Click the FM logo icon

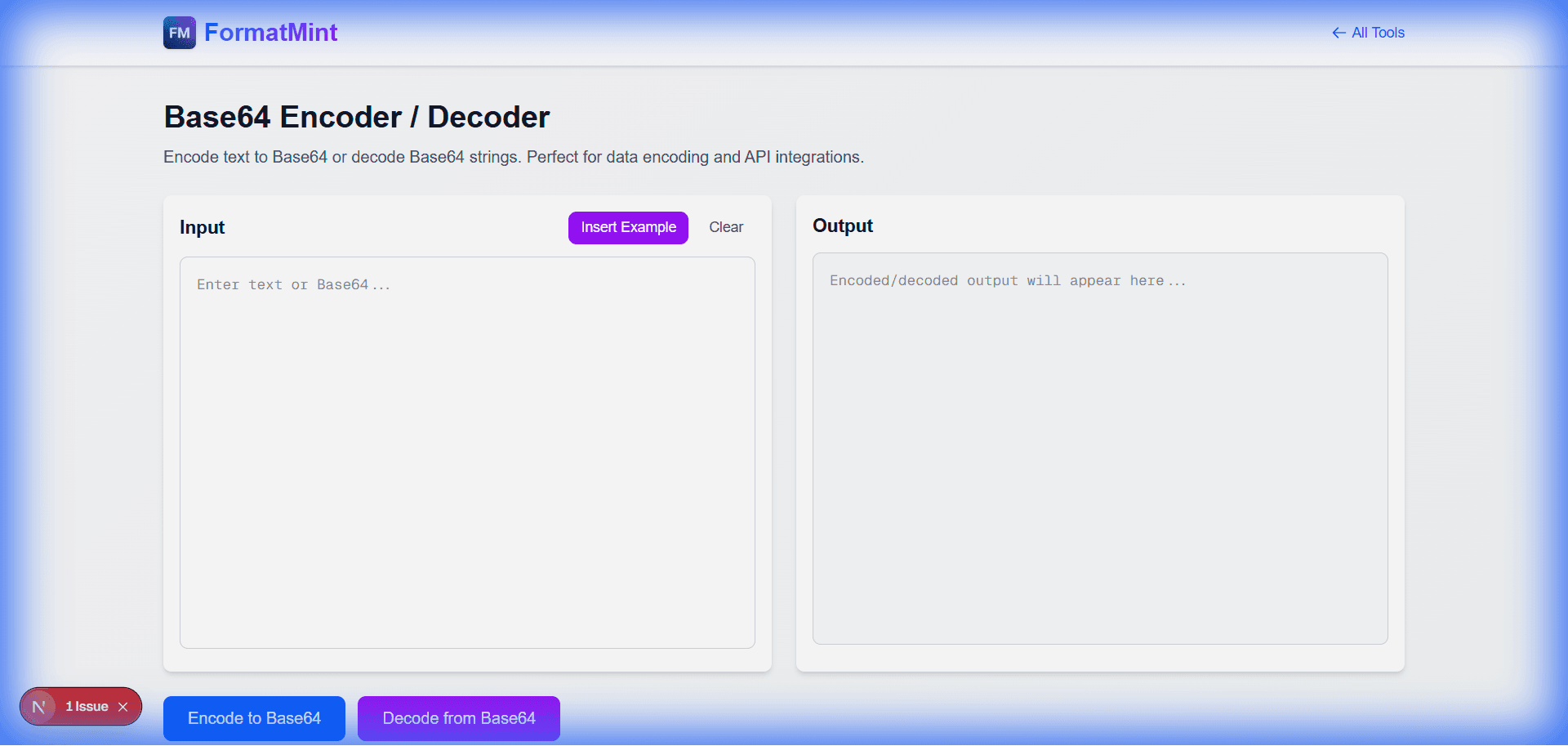tap(179, 33)
